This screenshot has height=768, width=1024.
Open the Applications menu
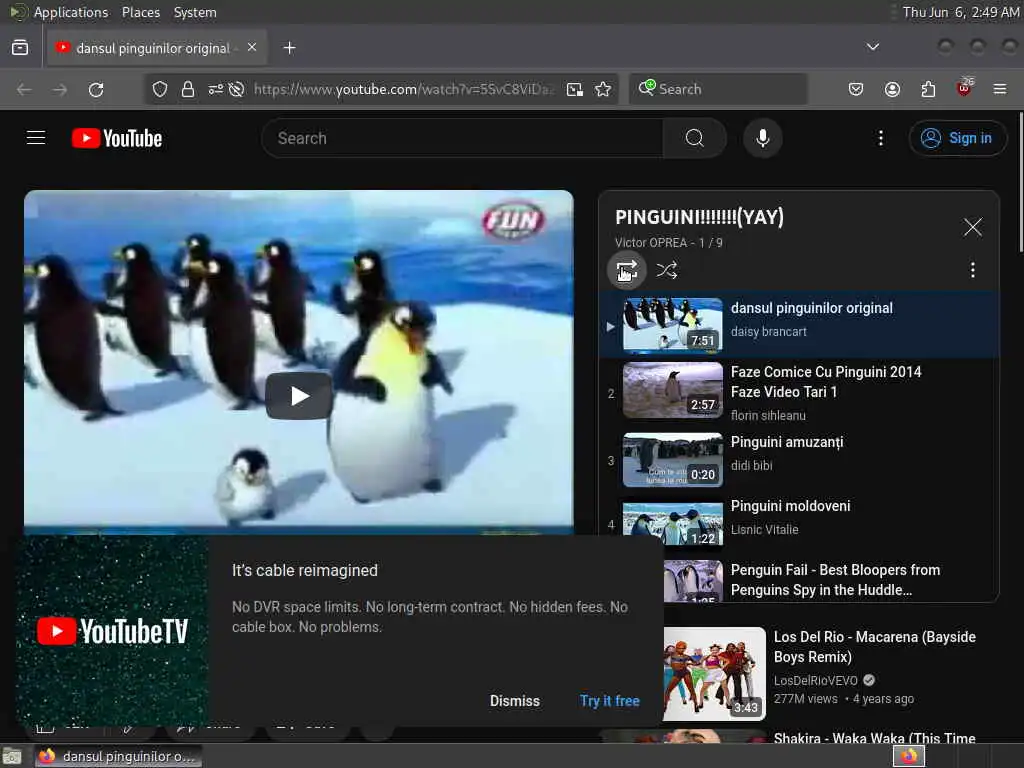click(71, 12)
